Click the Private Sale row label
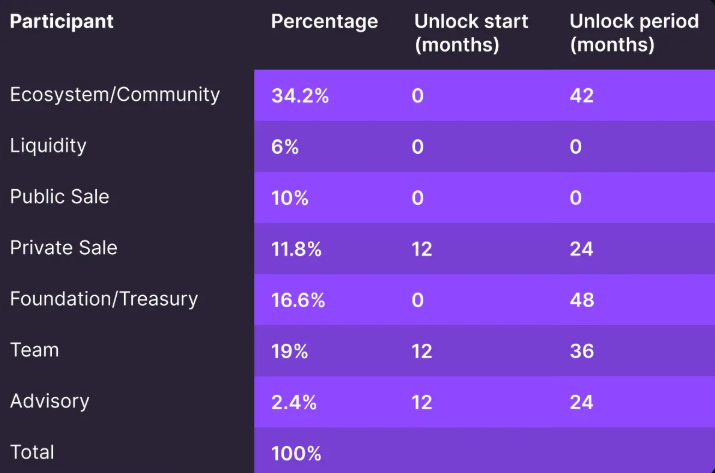This screenshot has width=715, height=473. pos(63,248)
